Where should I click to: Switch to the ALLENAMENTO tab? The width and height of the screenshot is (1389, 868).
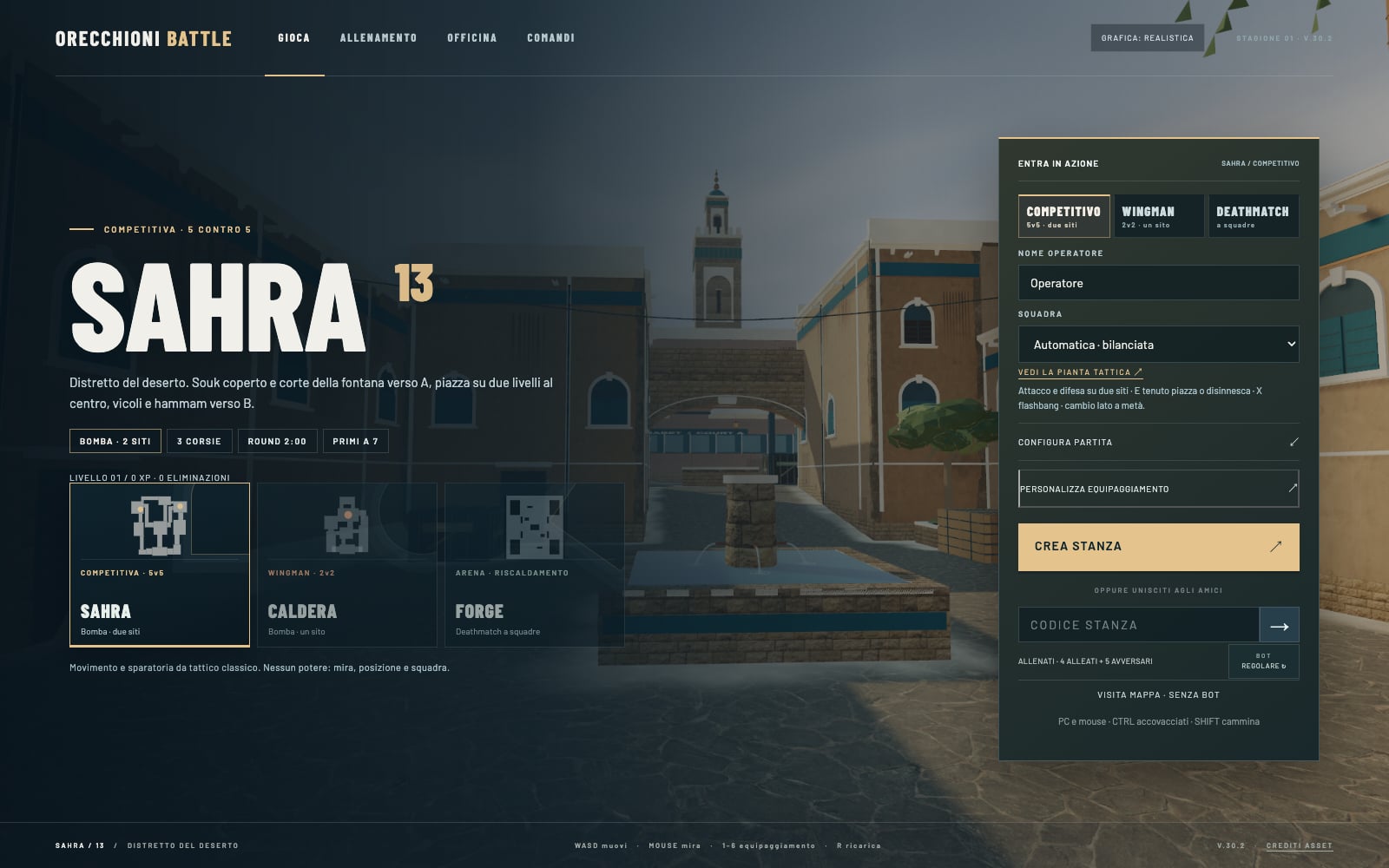[379, 38]
